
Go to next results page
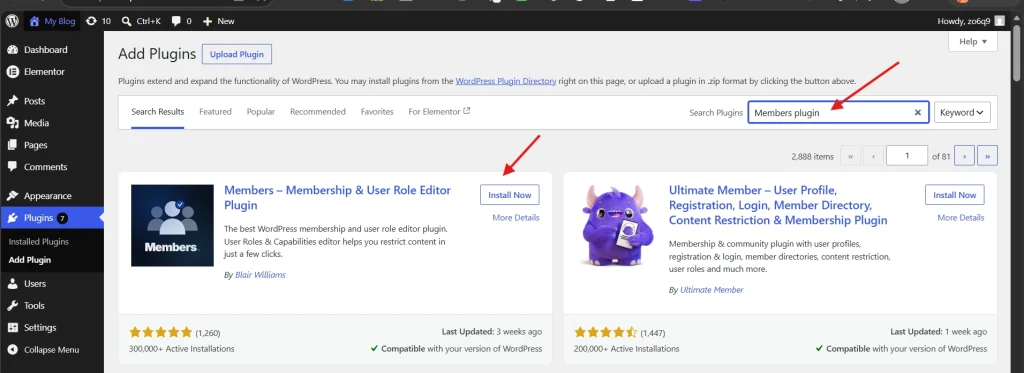click(x=965, y=156)
